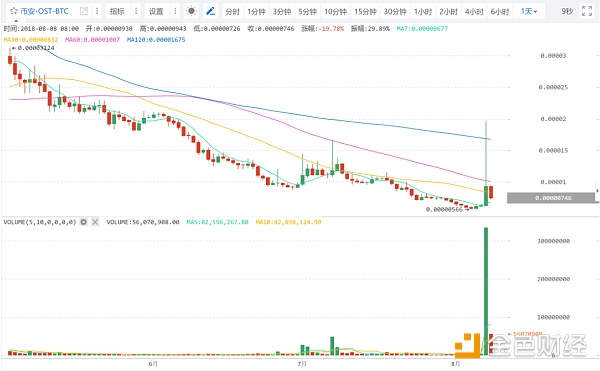The image size is (600, 371).
Task: Click the high marker 0.00003124
Action: click(33, 48)
